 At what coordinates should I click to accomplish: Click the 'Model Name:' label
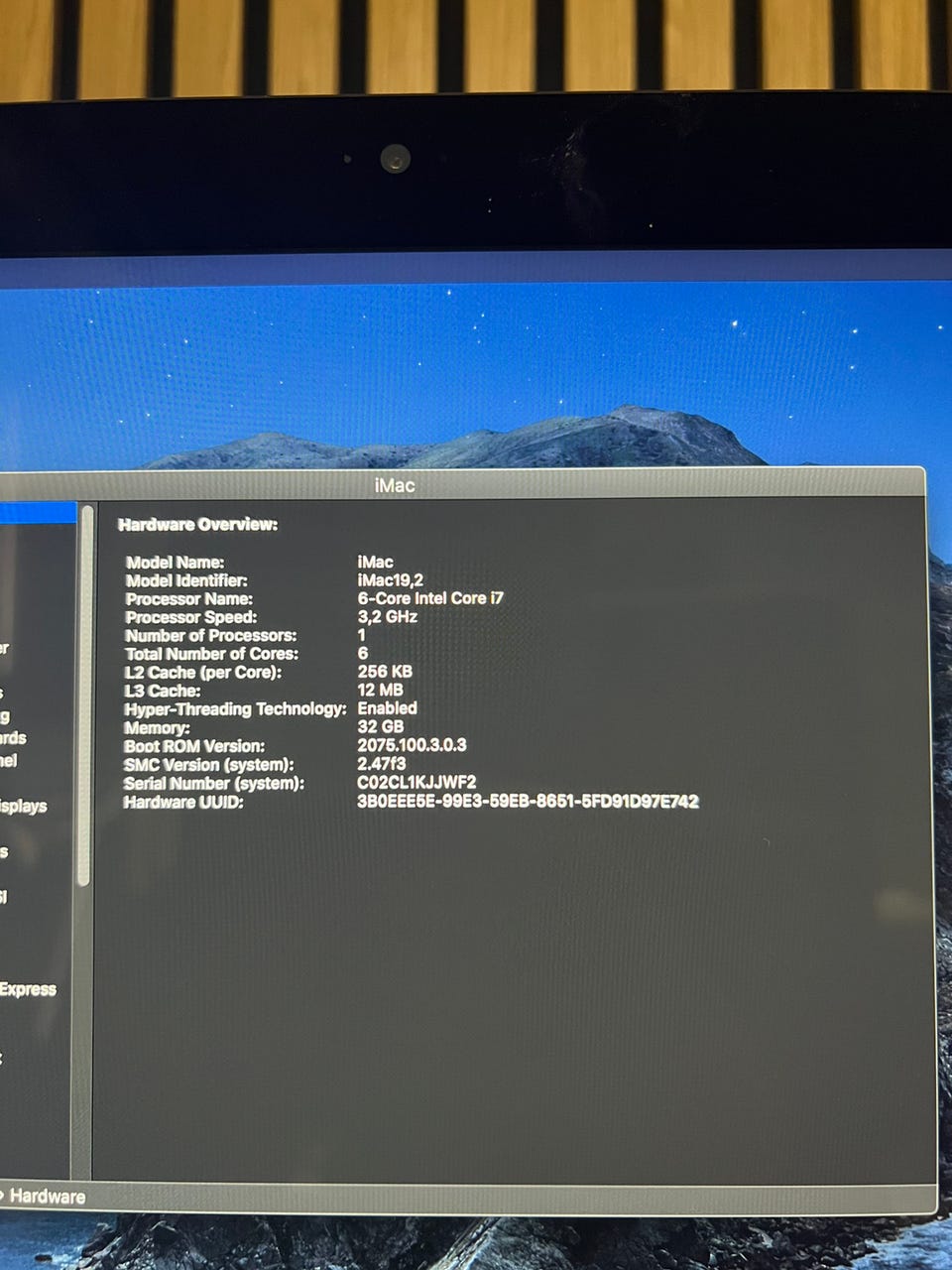(x=175, y=562)
